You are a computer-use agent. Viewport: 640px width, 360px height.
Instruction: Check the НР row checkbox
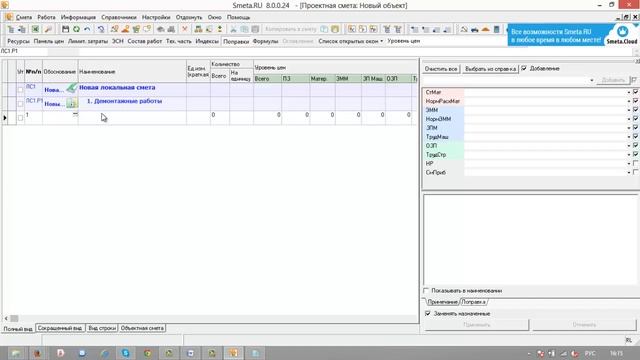pos(636,163)
